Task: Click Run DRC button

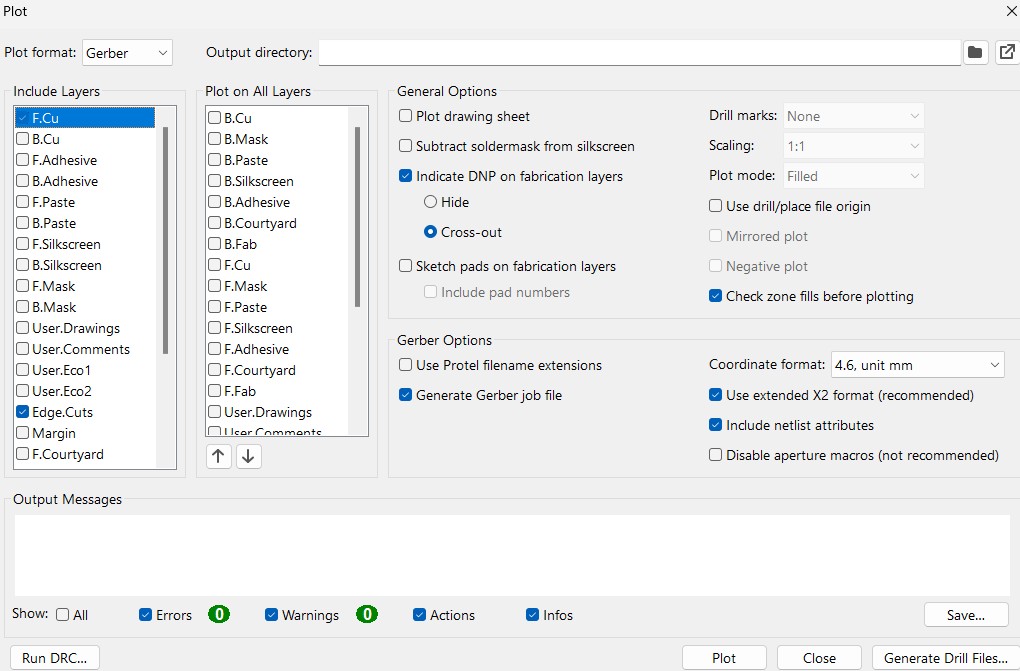Action: (55, 658)
